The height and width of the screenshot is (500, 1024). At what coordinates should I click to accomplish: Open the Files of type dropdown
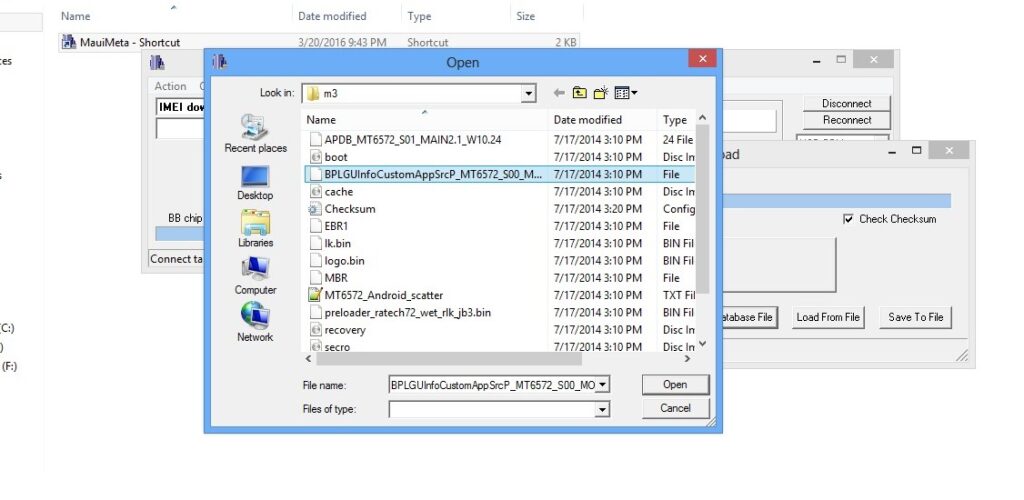[x=601, y=408]
